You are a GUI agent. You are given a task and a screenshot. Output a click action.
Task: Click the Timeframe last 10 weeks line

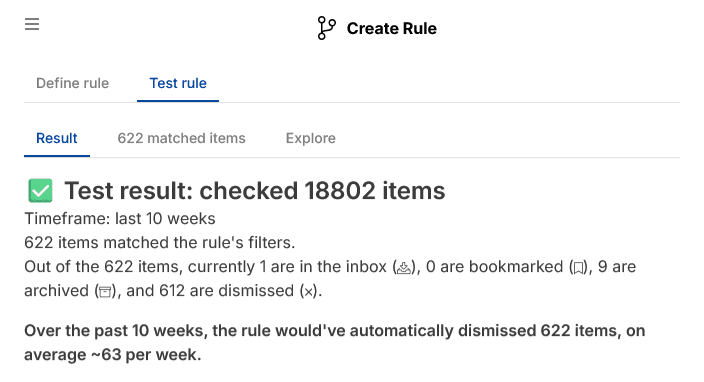(120, 219)
